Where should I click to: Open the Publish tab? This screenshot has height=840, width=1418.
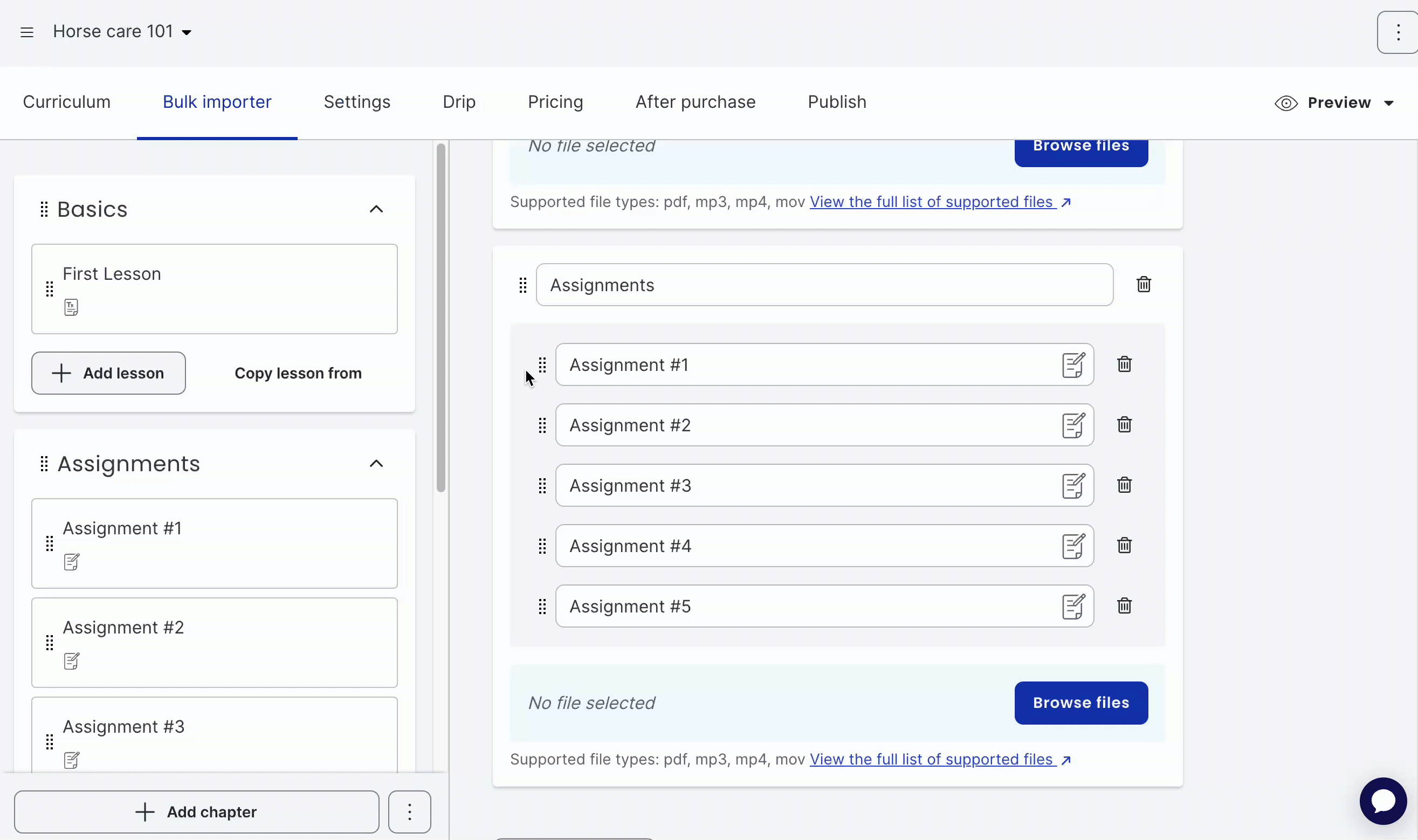pos(837,102)
